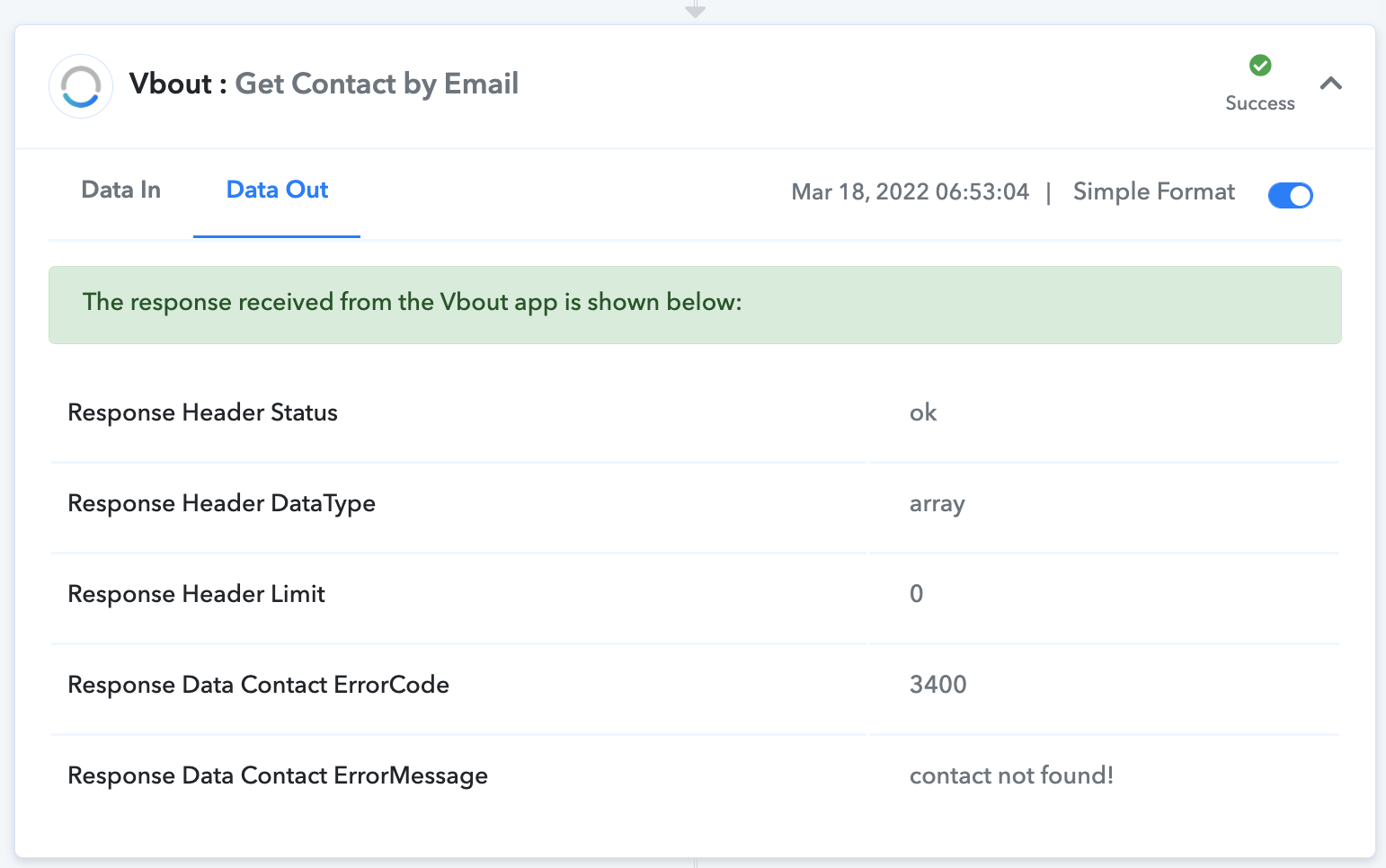Switch to the Data In tab

[x=121, y=190]
